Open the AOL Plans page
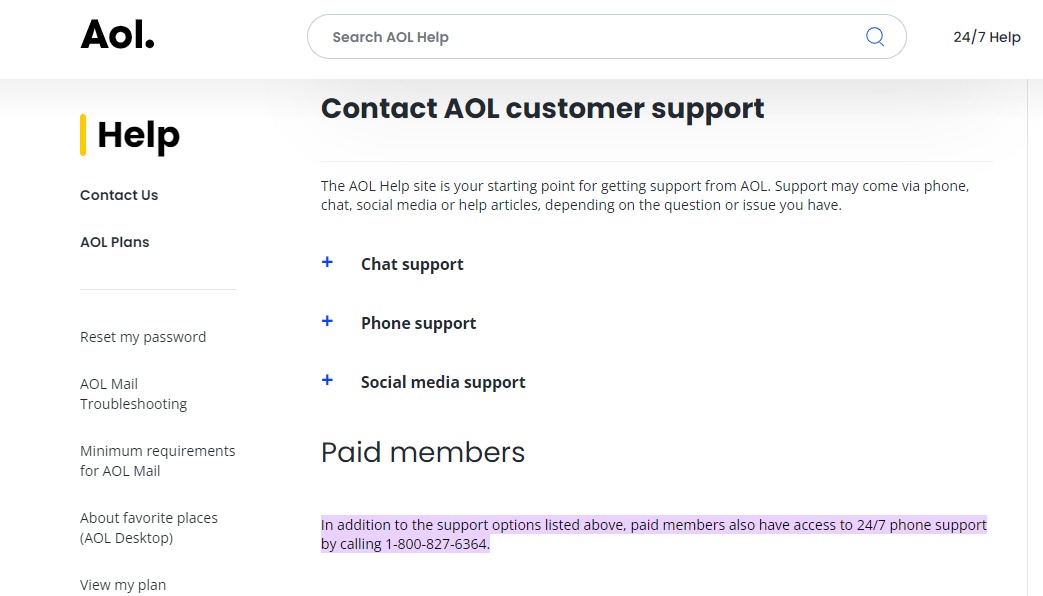1043x596 pixels. (x=114, y=242)
